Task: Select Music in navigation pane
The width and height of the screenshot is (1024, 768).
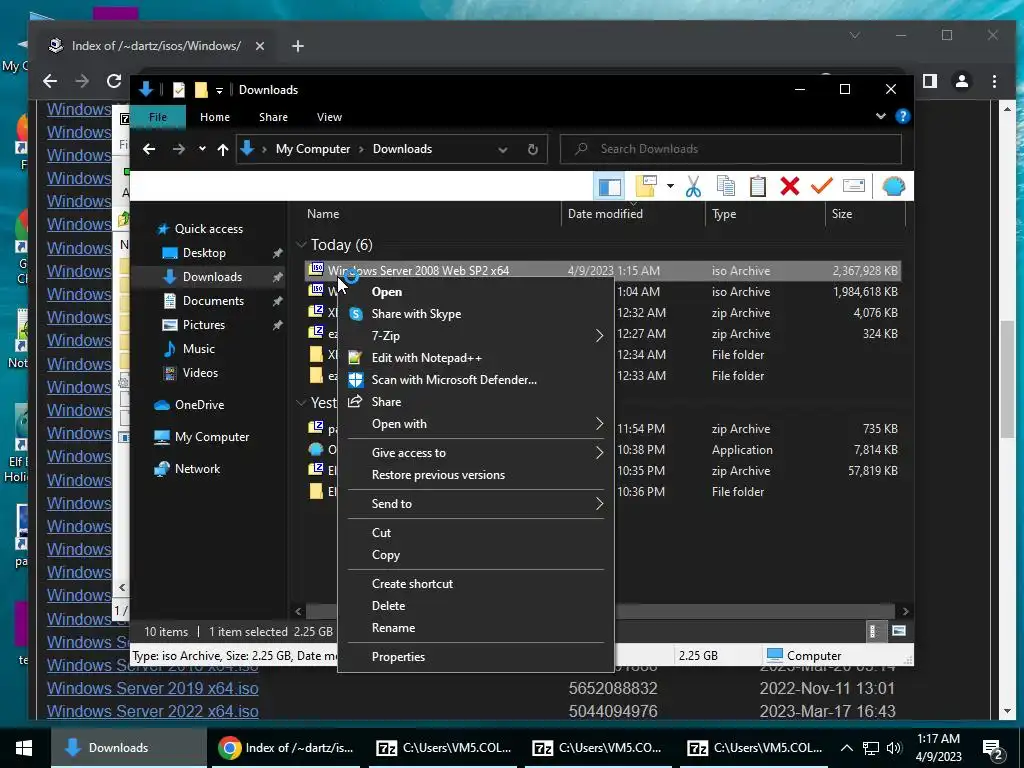Action: [199, 349]
